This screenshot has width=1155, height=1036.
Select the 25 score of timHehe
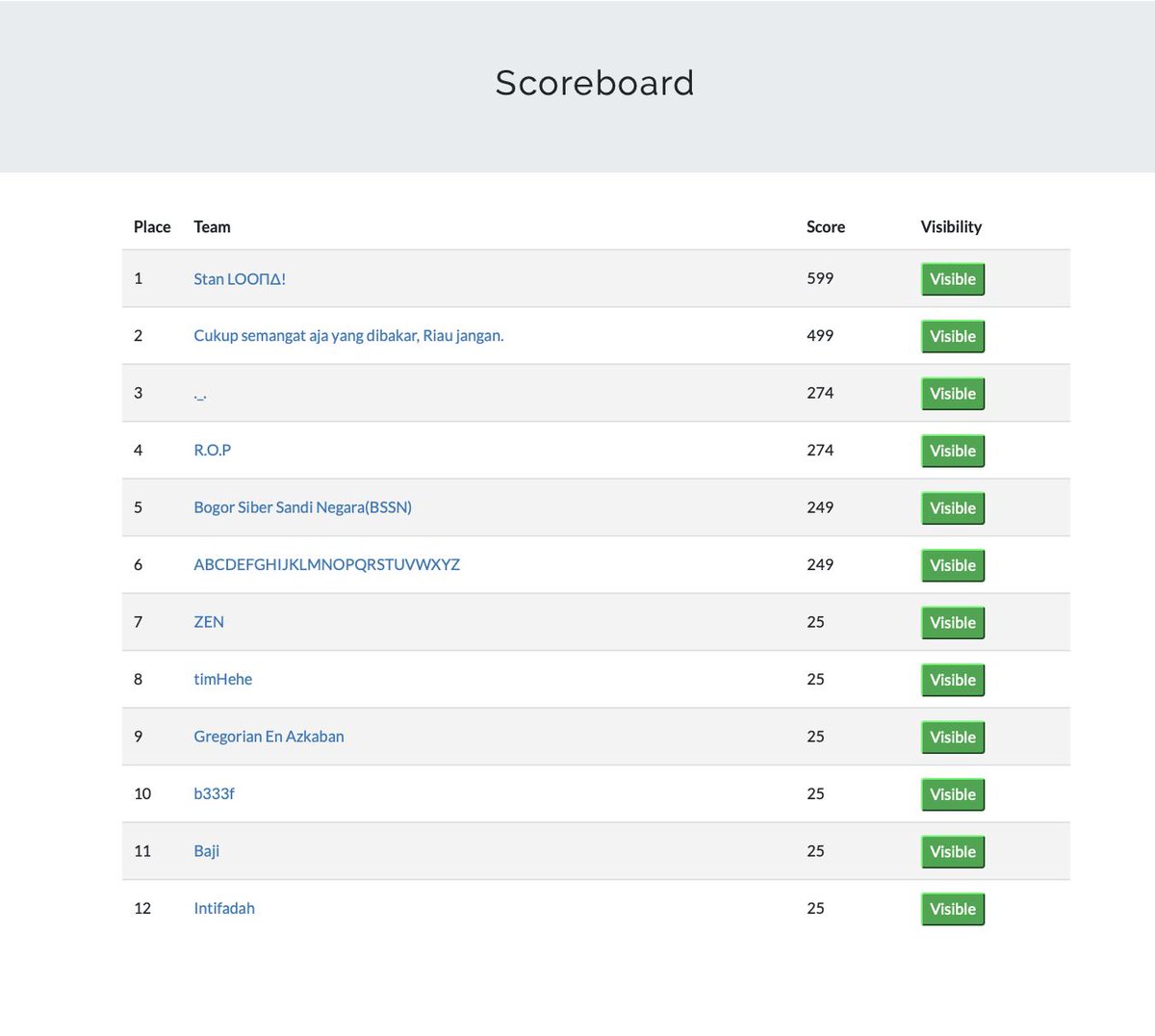[x=815, y=680]
